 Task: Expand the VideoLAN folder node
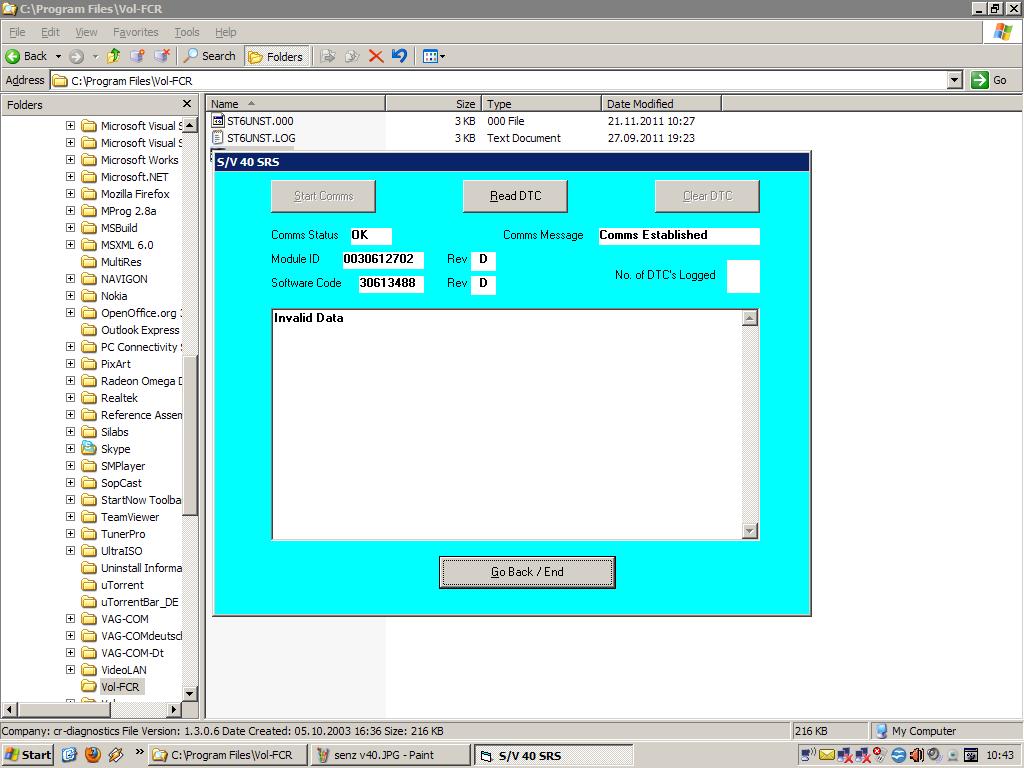point(71,669)
